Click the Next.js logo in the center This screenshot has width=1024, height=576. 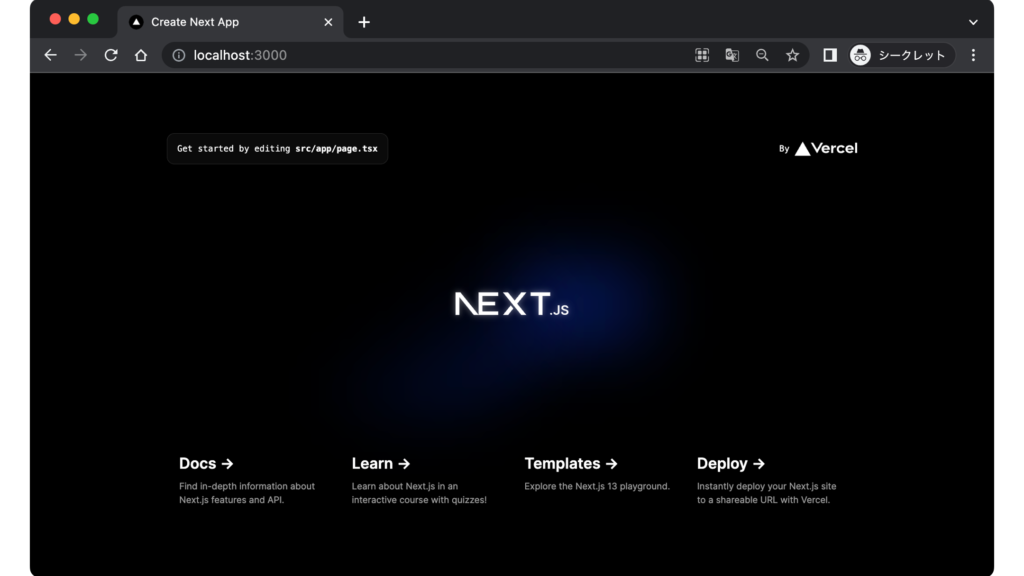(511, 304)
